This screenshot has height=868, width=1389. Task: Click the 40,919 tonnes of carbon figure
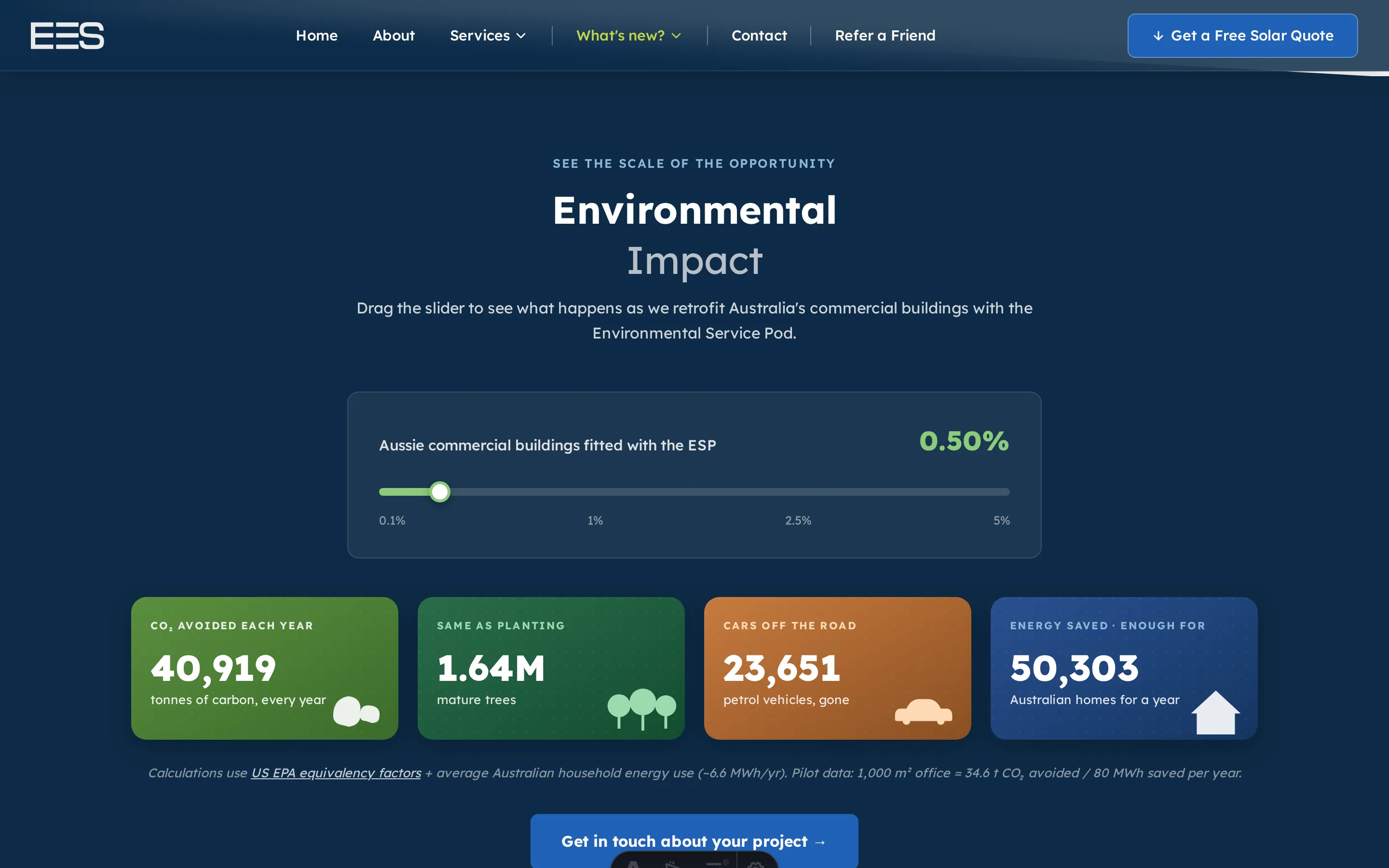click(213, 668)
